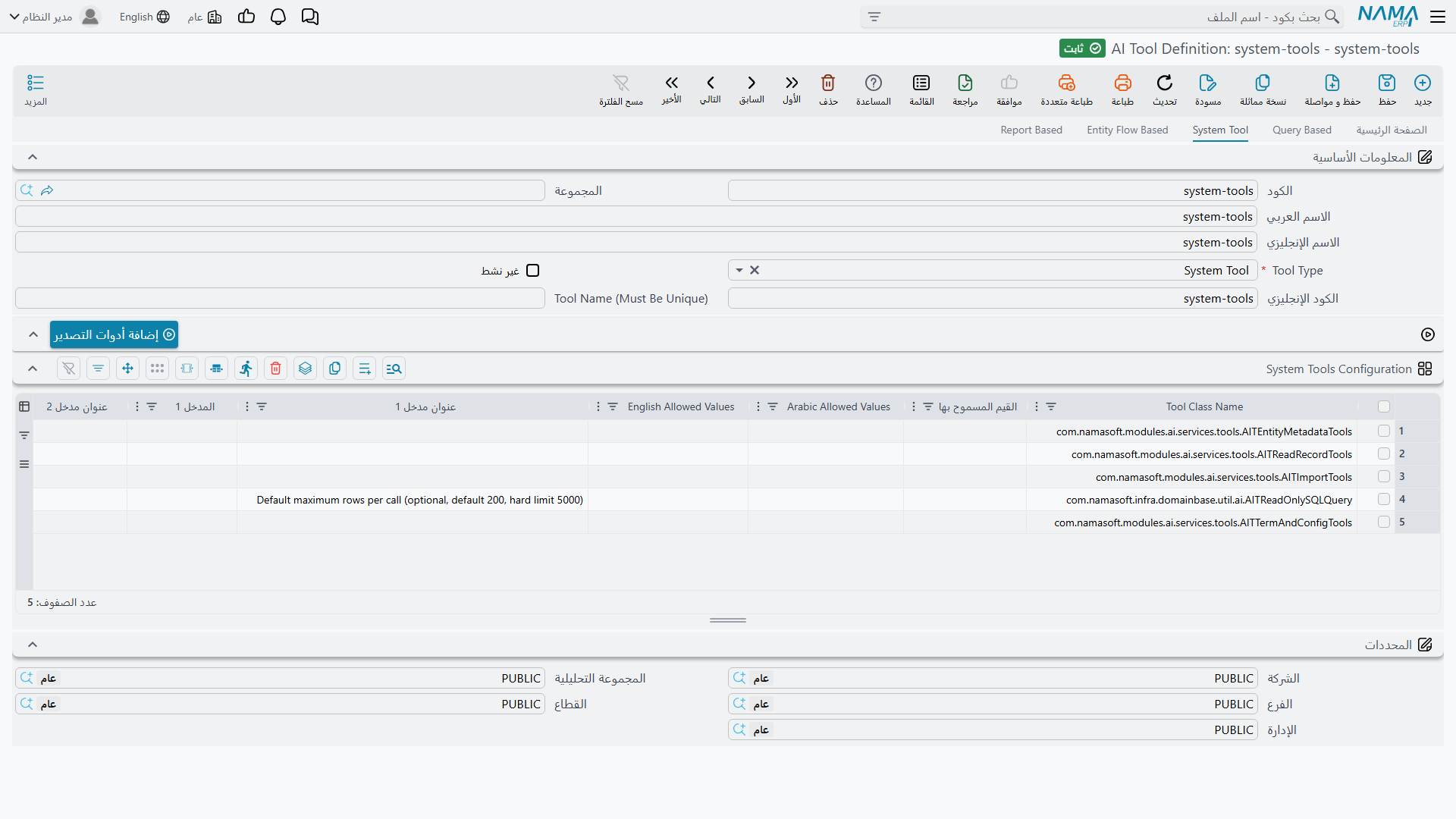The width and height of the screenshot is (1456, 819).
Task: Click the عام company selector in top bar
Action: coord(205,17)
